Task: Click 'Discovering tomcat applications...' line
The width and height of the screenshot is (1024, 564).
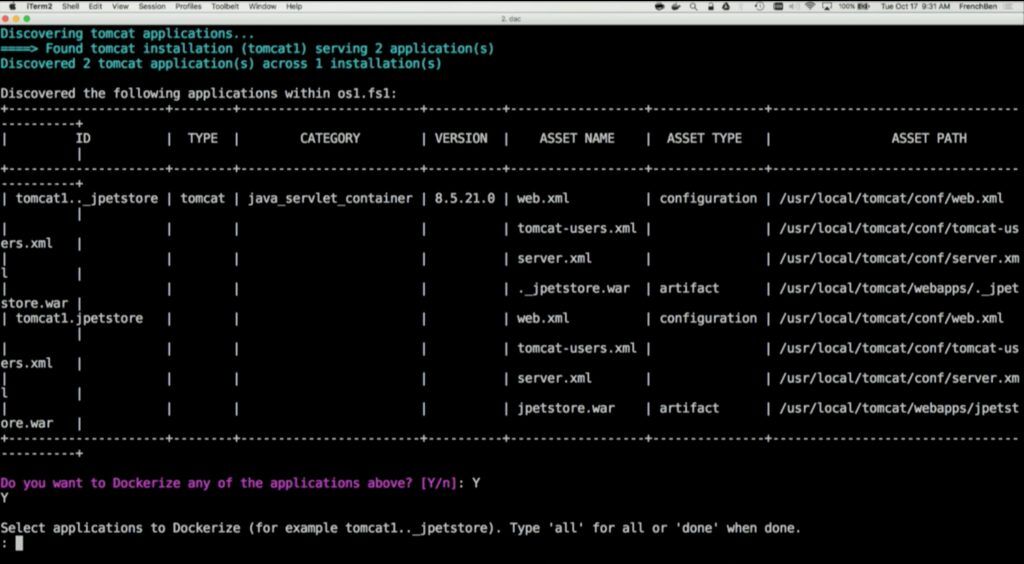Action: [127, 34]
